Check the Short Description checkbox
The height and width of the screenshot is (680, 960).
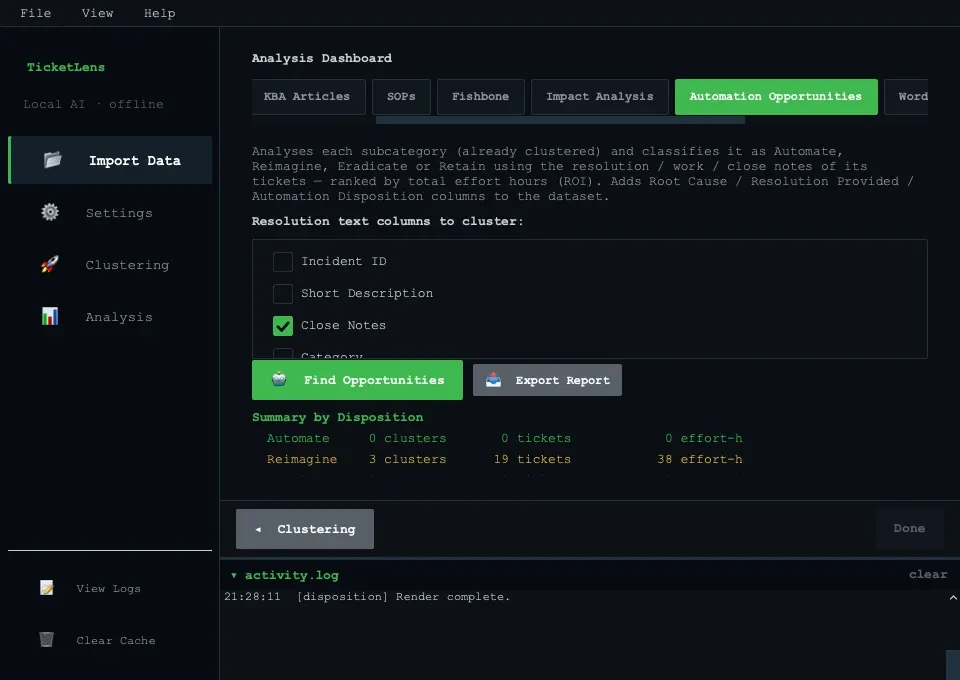pyautogui.click(x=283, y=293)
